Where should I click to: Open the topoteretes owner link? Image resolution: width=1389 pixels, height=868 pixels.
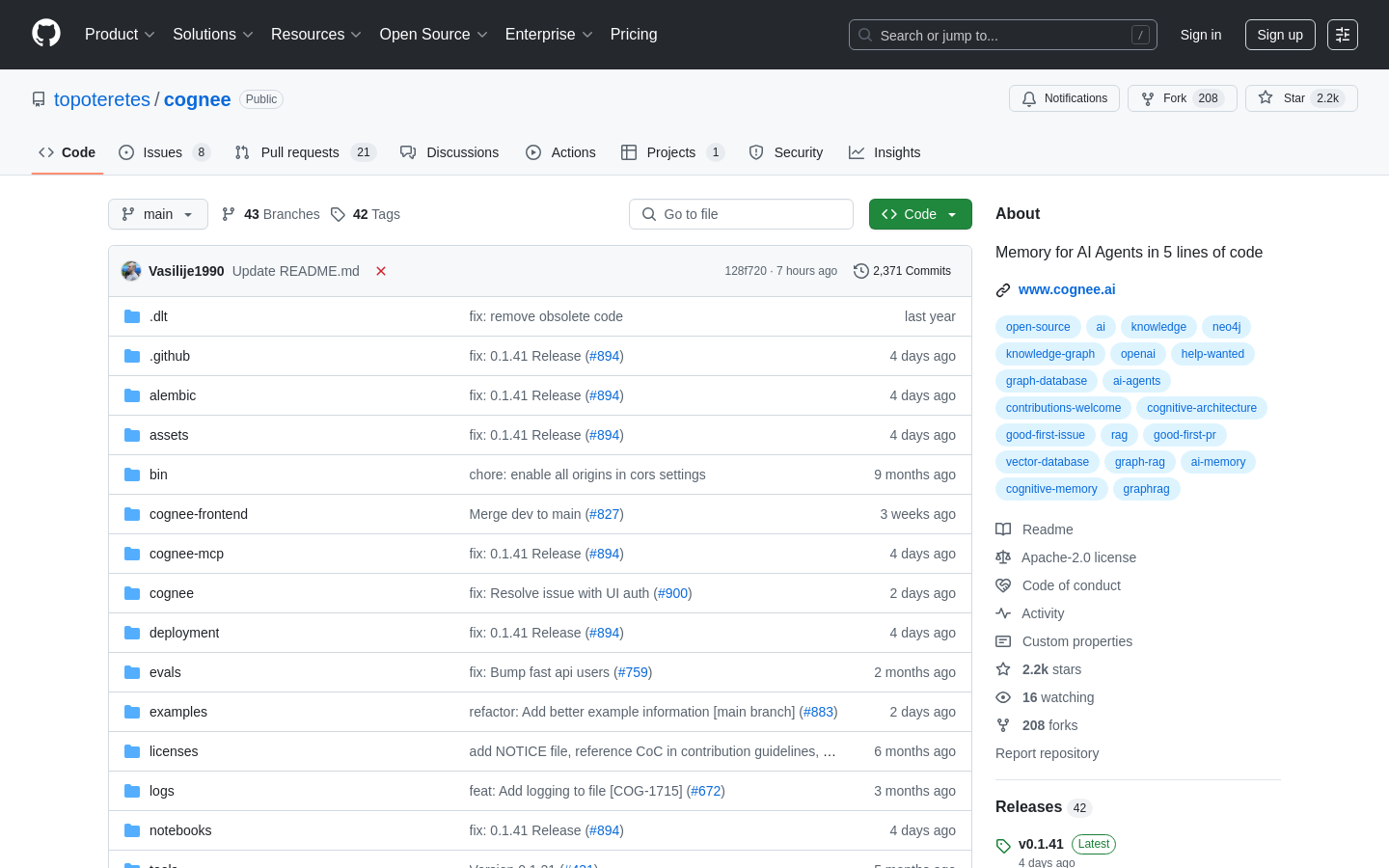pyautogui.click(x=102, y=99)
